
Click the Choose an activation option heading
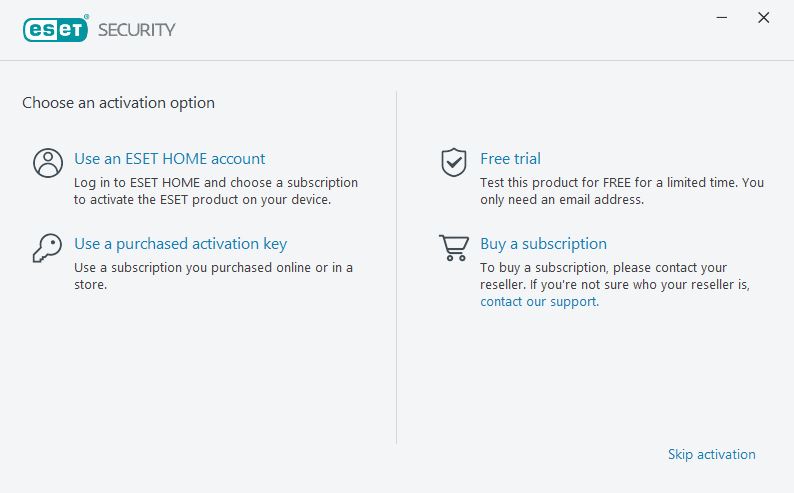118,103
